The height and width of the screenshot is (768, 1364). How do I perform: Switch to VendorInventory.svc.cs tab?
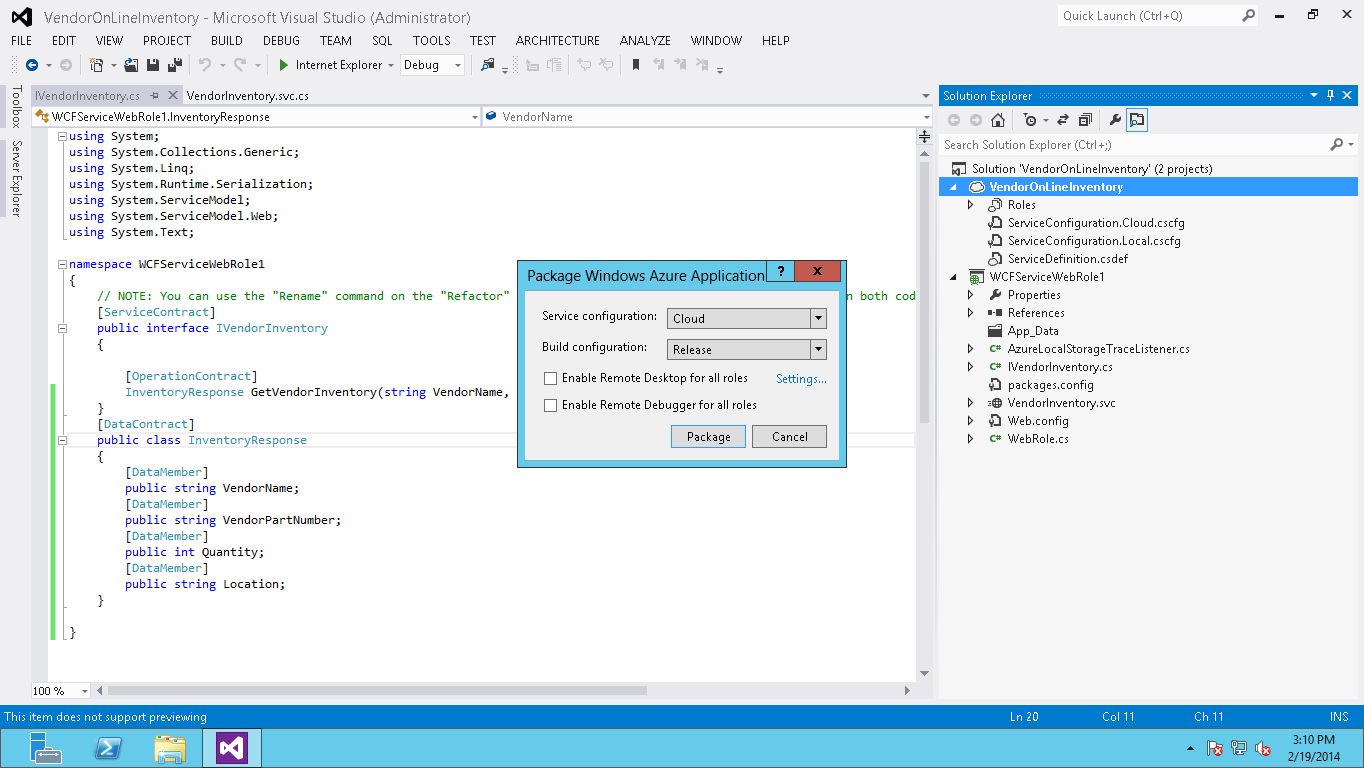click(x=247, y=96)
